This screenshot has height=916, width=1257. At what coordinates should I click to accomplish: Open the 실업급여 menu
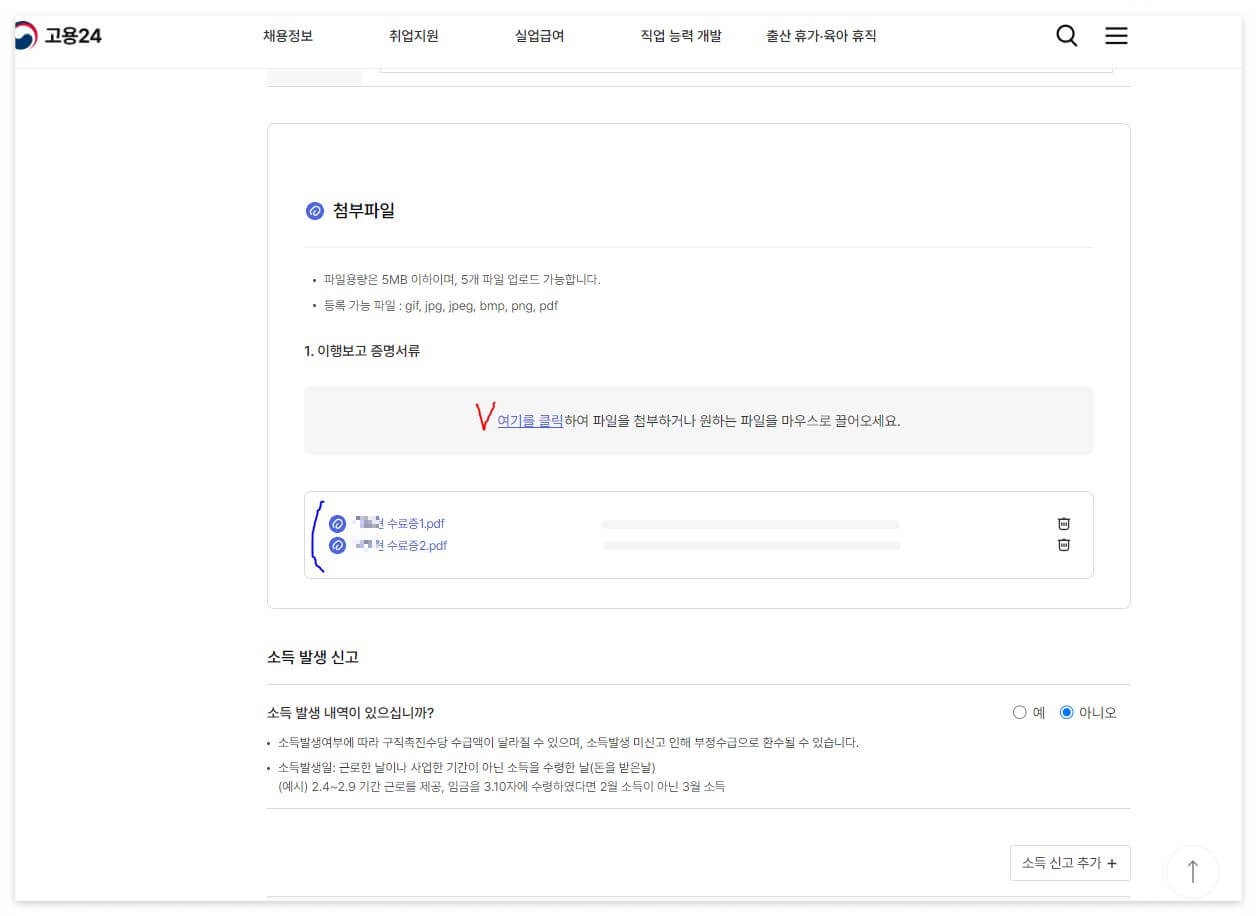[x=538, y=35]
